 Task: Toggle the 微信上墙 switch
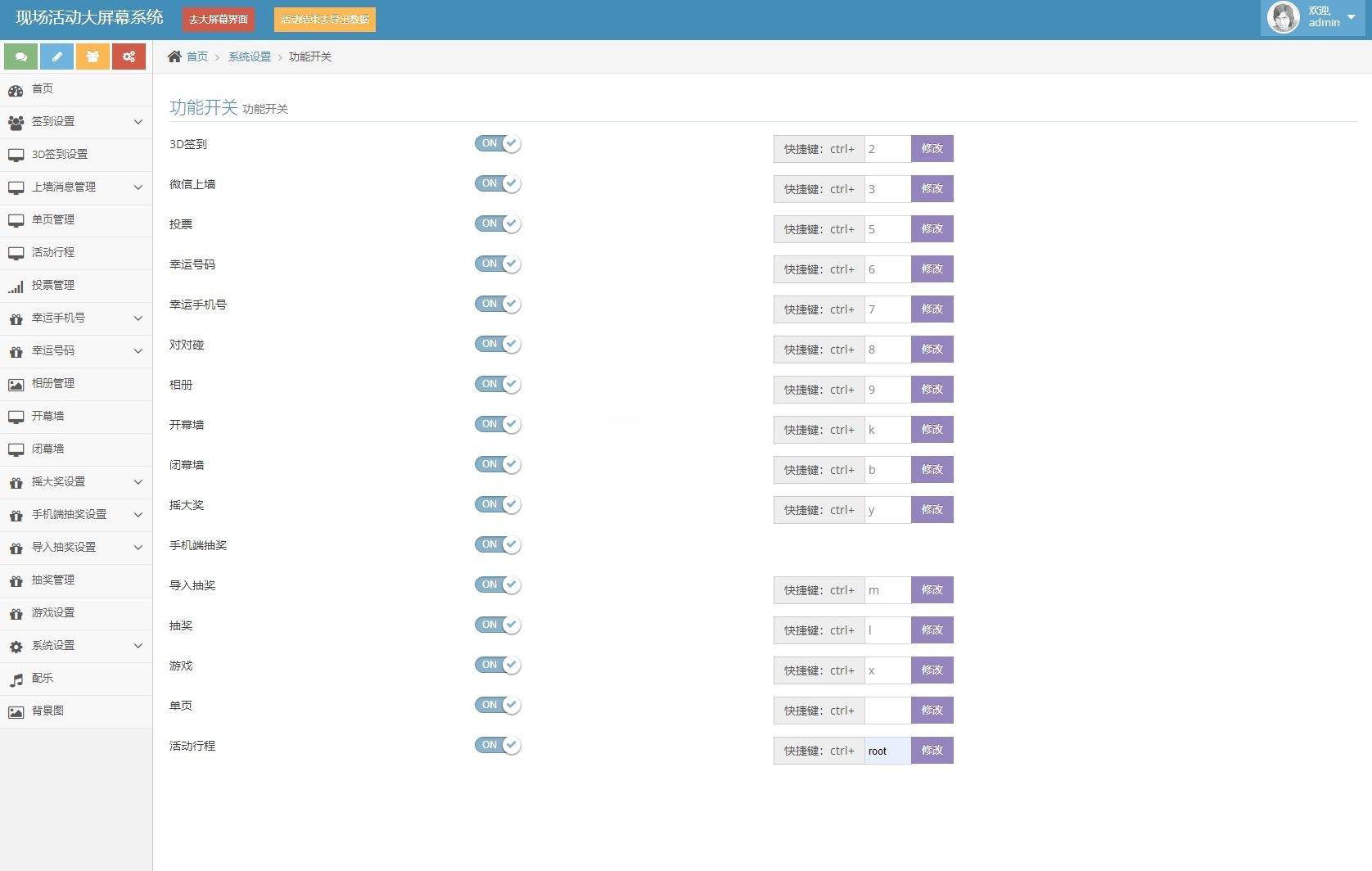498,184
